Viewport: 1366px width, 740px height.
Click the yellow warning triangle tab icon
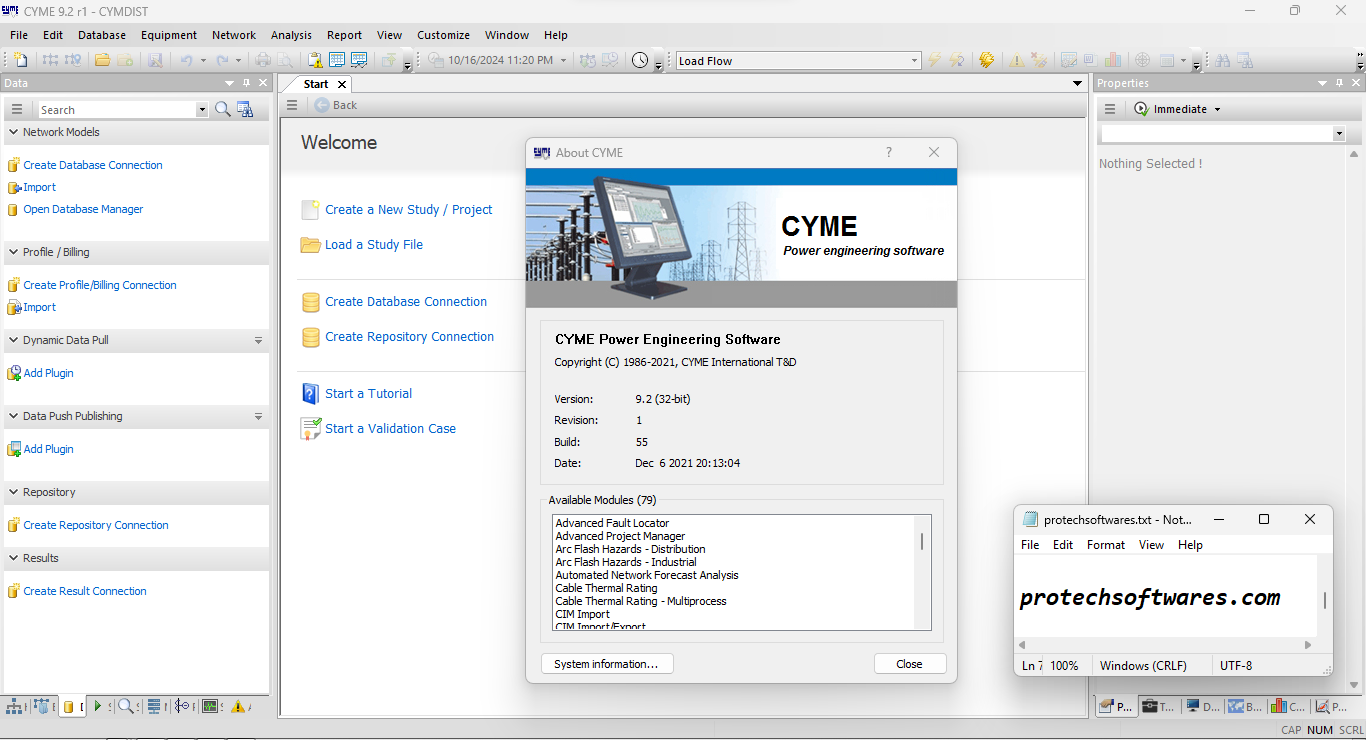pos(238,706)
